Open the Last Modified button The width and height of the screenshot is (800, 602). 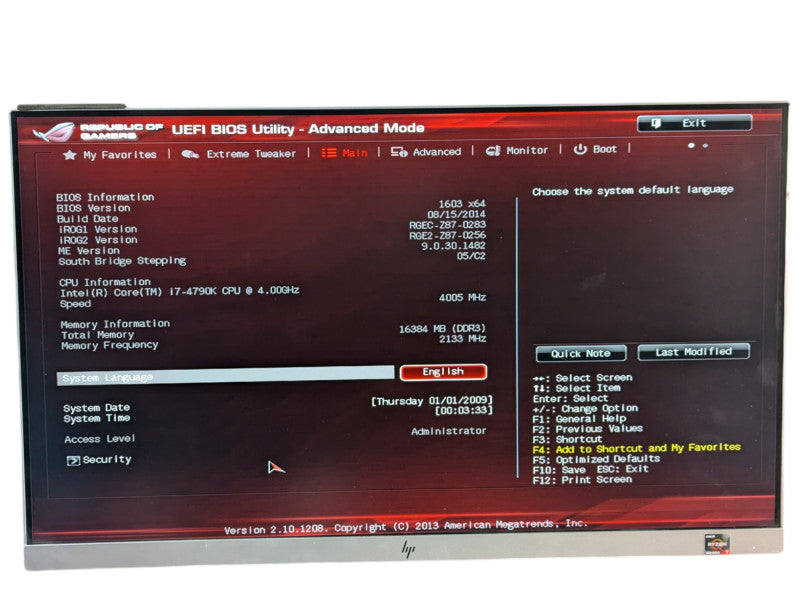[694, 352]
